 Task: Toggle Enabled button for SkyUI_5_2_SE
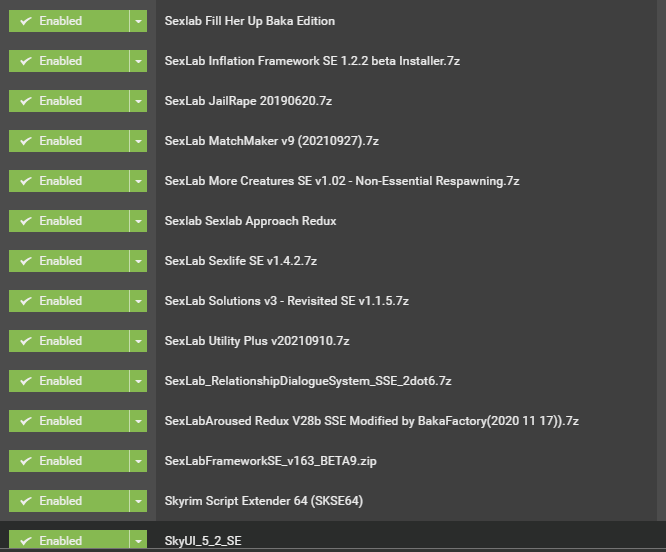coord(69,540)
